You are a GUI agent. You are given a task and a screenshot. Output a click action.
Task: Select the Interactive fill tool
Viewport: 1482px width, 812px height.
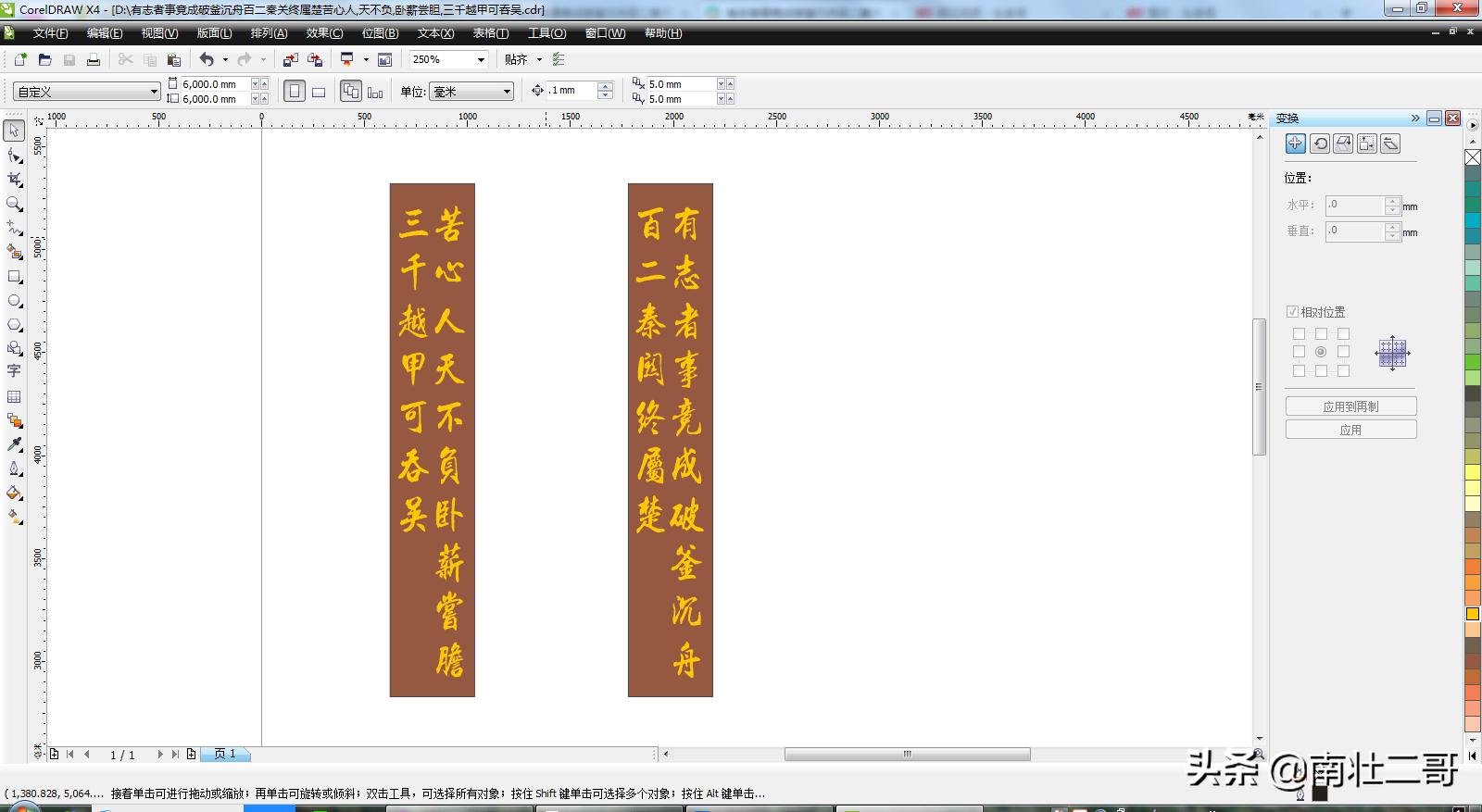coord(14,517)
